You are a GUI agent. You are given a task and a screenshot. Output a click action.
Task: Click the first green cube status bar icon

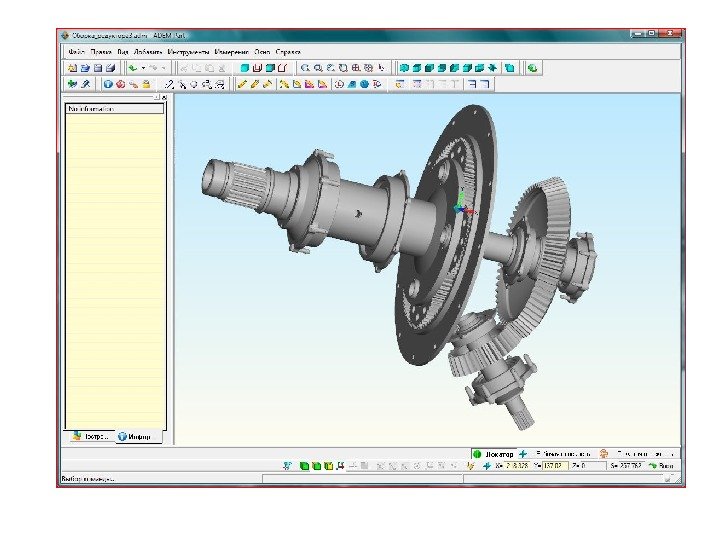[304, 466]
